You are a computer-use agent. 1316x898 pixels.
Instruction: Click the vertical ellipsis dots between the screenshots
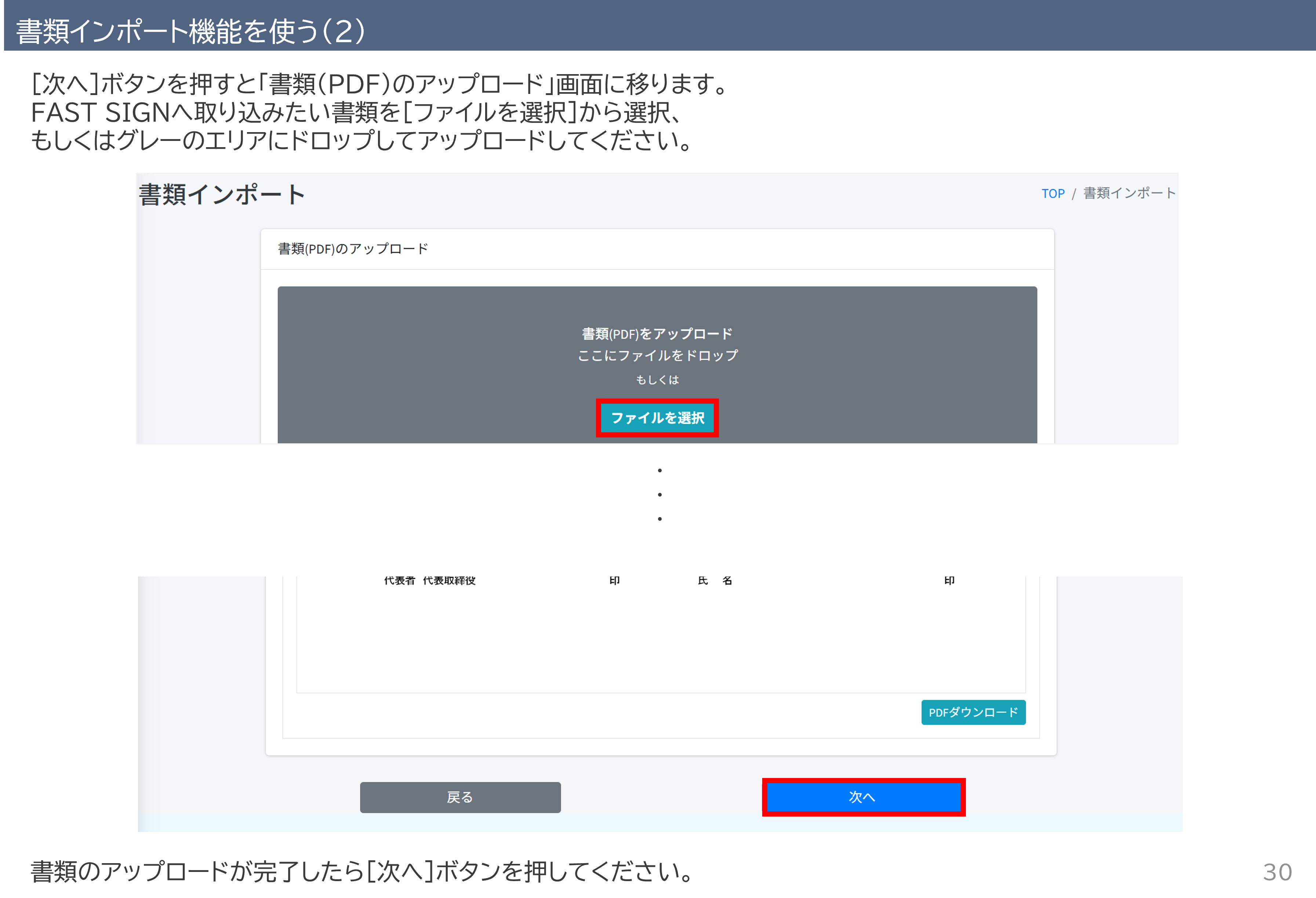[660, 494]
